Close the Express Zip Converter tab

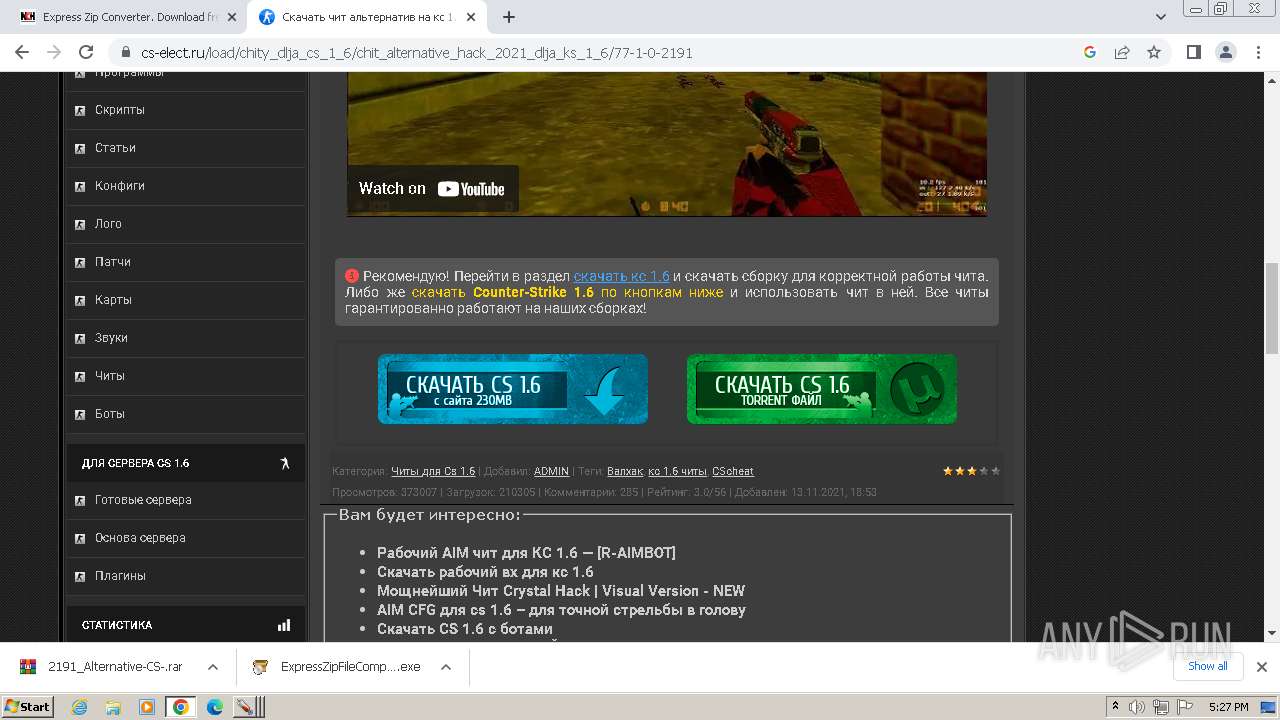point(232,17)
